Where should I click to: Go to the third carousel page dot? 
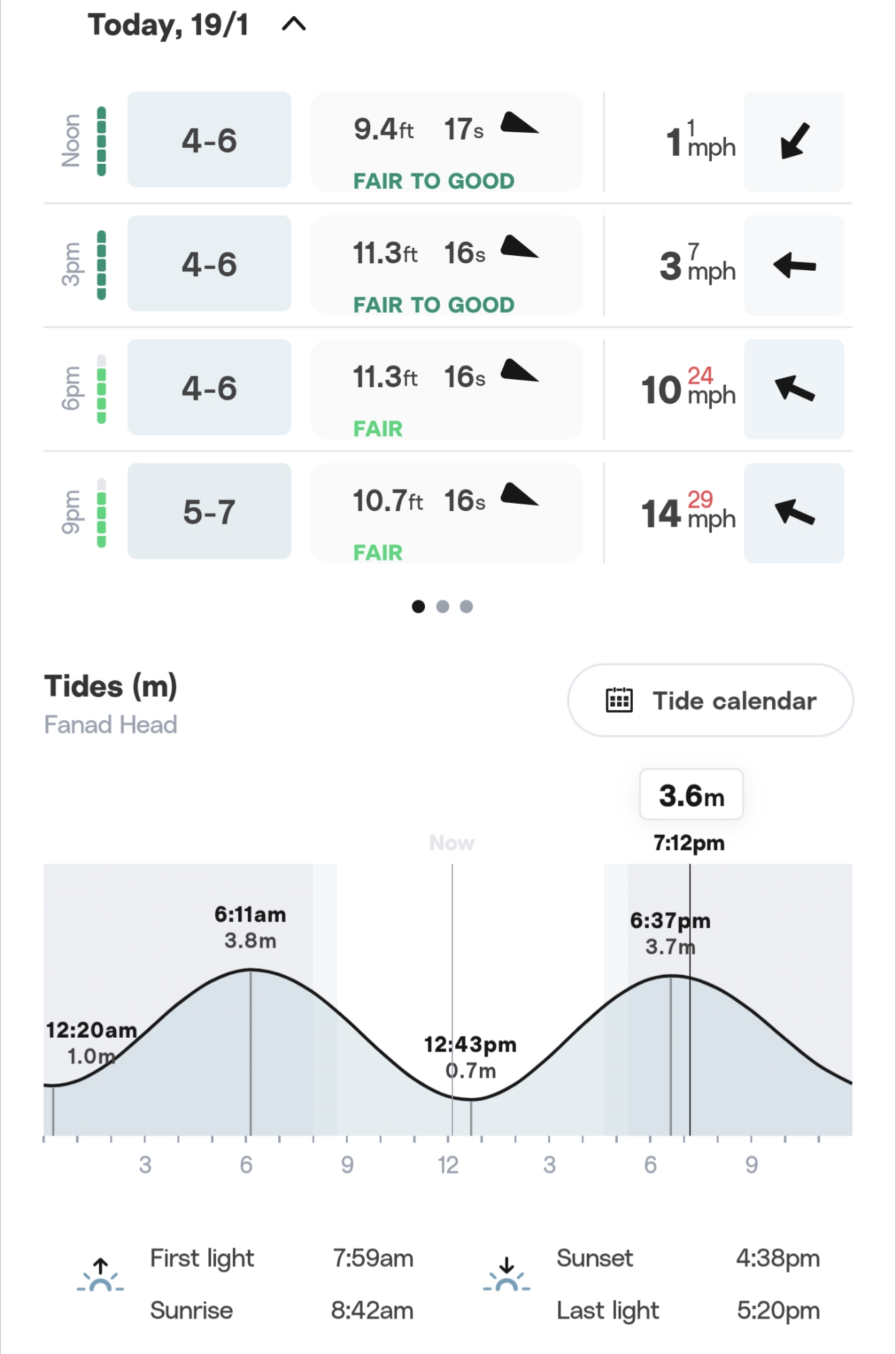(466, 607)
